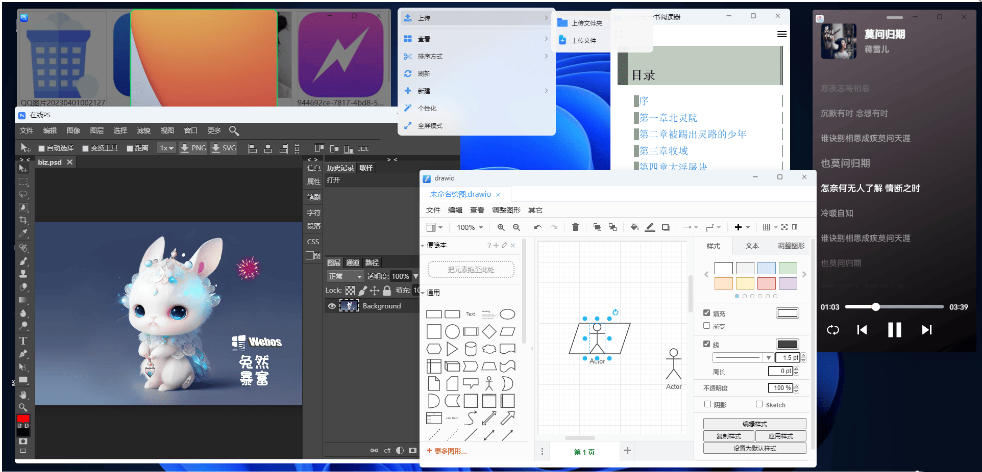Switch to the text tab in drawio format panel

tap(752, 246)
